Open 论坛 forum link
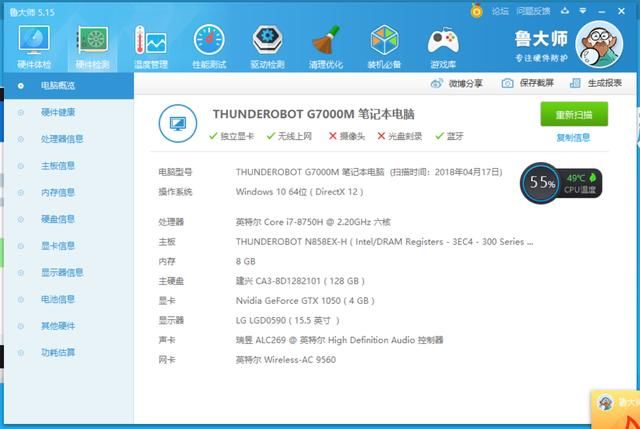This screenshot has width=640, height=429. 500,11
